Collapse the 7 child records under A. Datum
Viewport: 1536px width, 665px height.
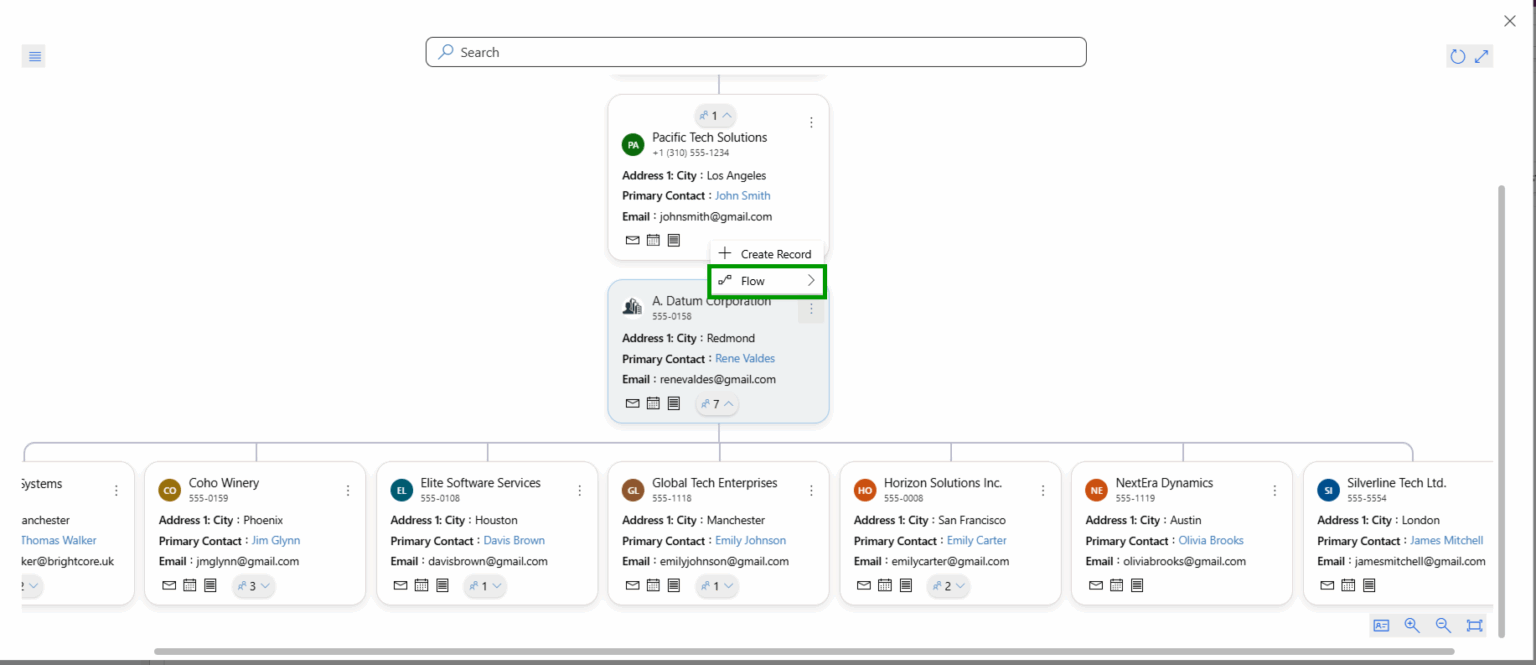716,403
